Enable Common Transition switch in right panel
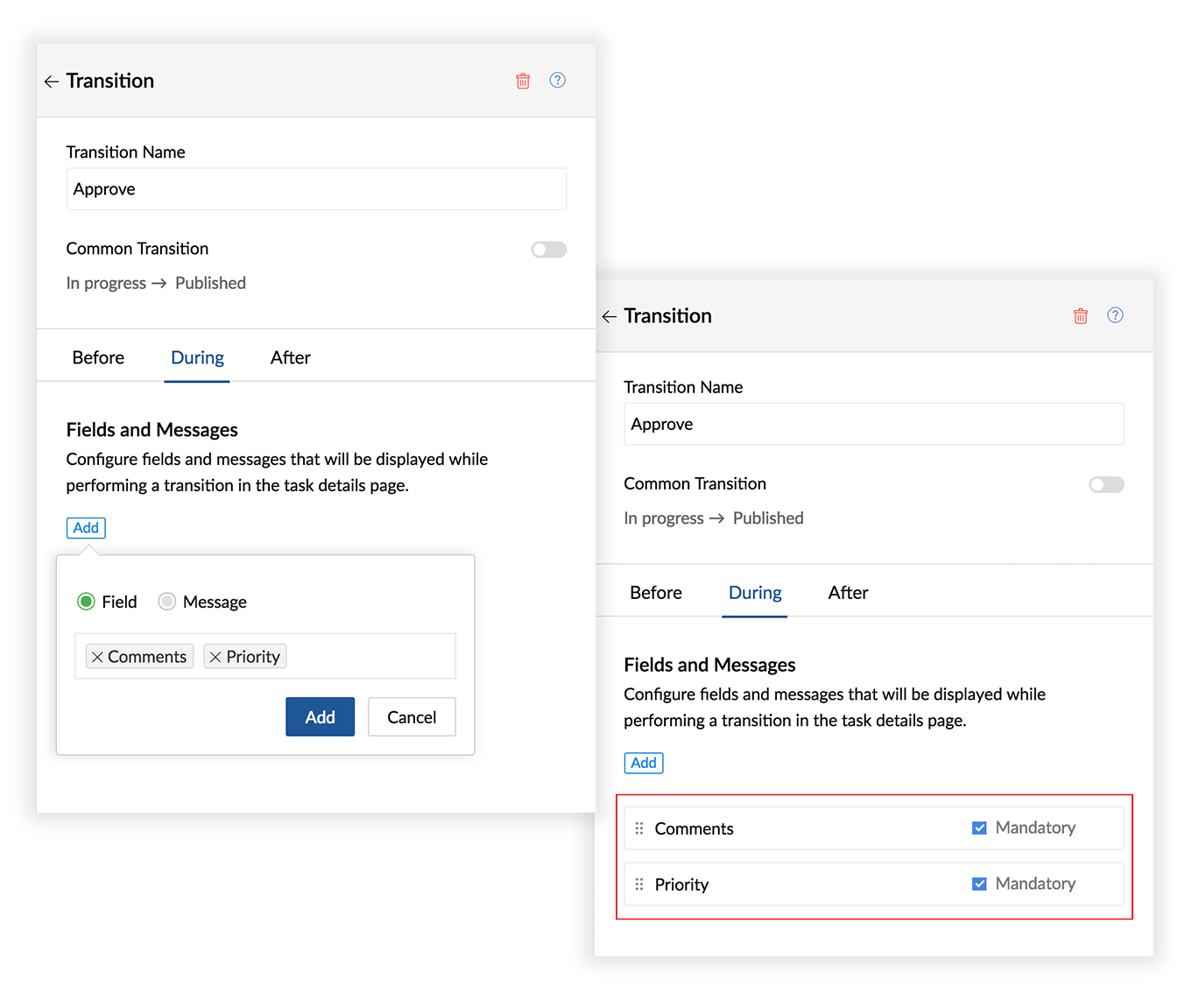Screen dimensions: 1192x1008 [1106, 485]
